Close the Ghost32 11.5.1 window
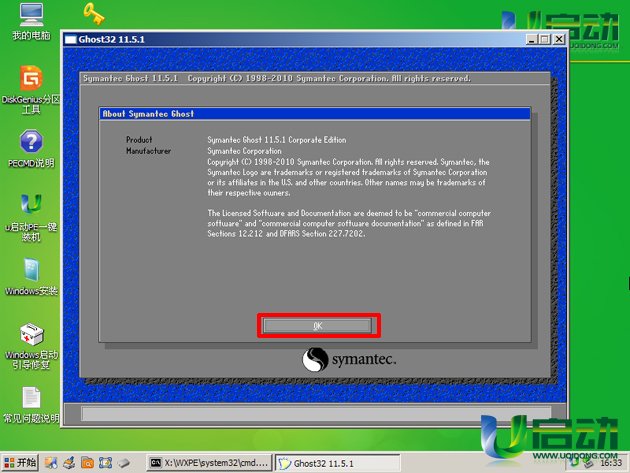 559,39
